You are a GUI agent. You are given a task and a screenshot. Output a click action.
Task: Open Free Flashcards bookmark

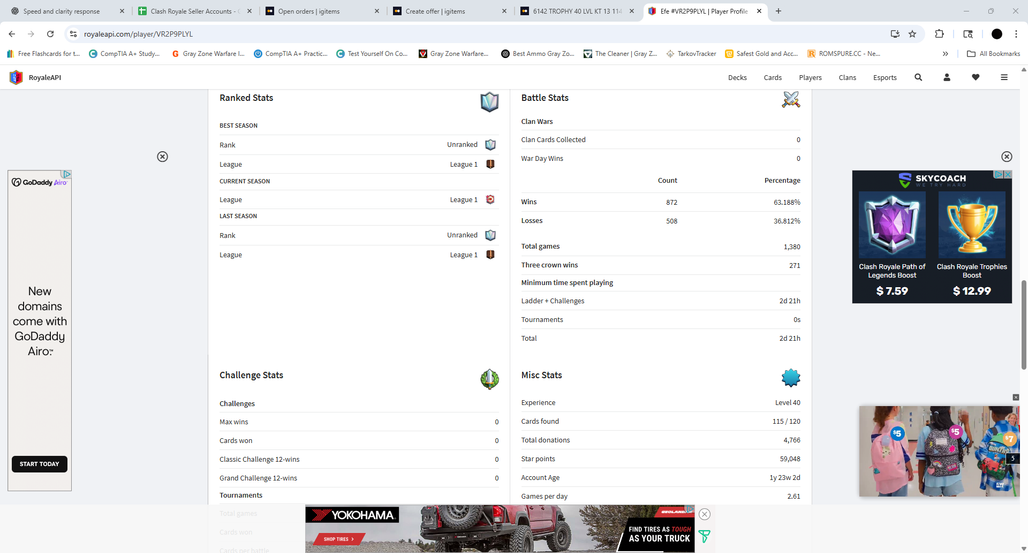[43, 54]
